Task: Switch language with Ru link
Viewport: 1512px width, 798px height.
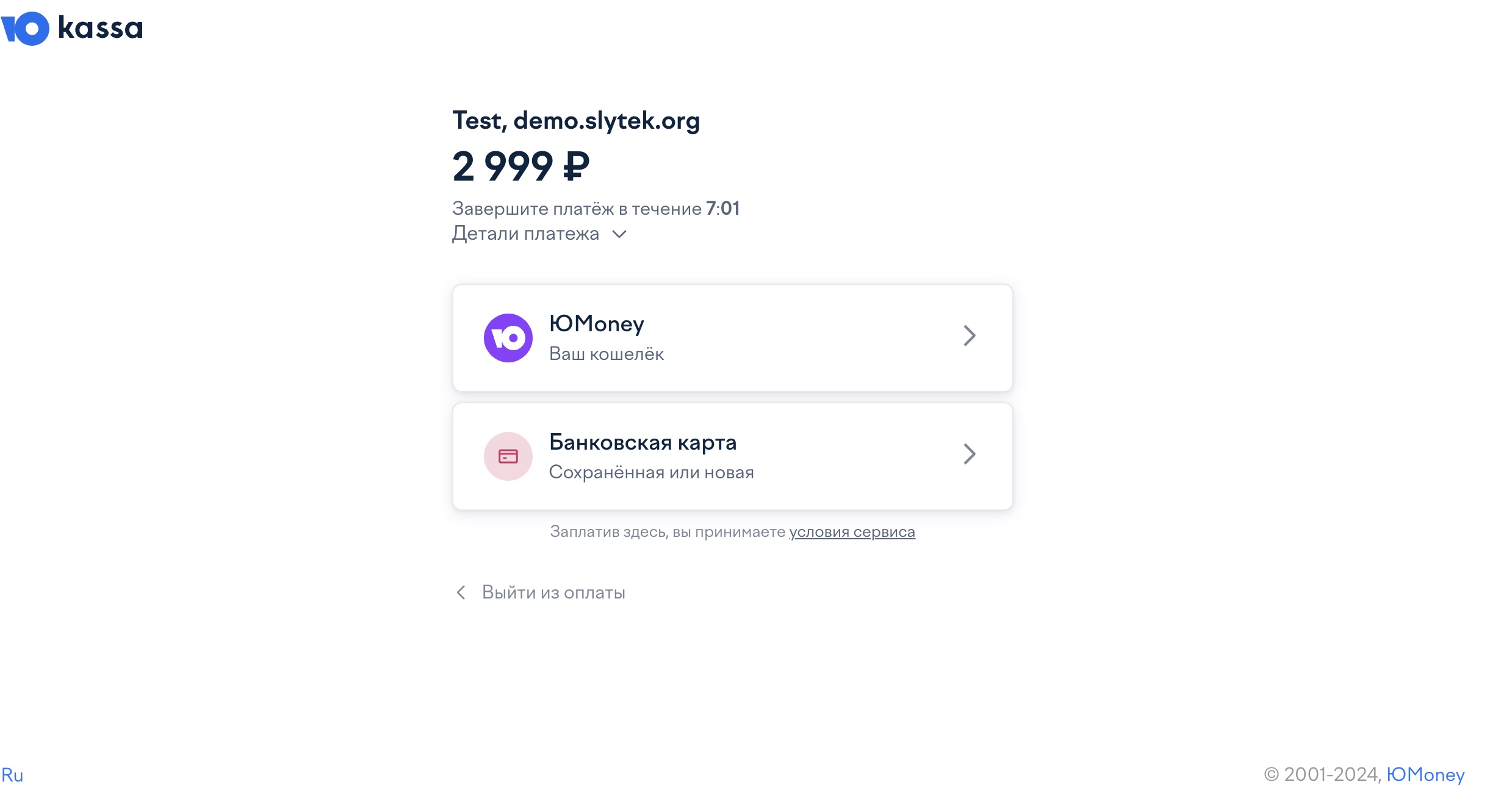Action: tap(12, 775)
